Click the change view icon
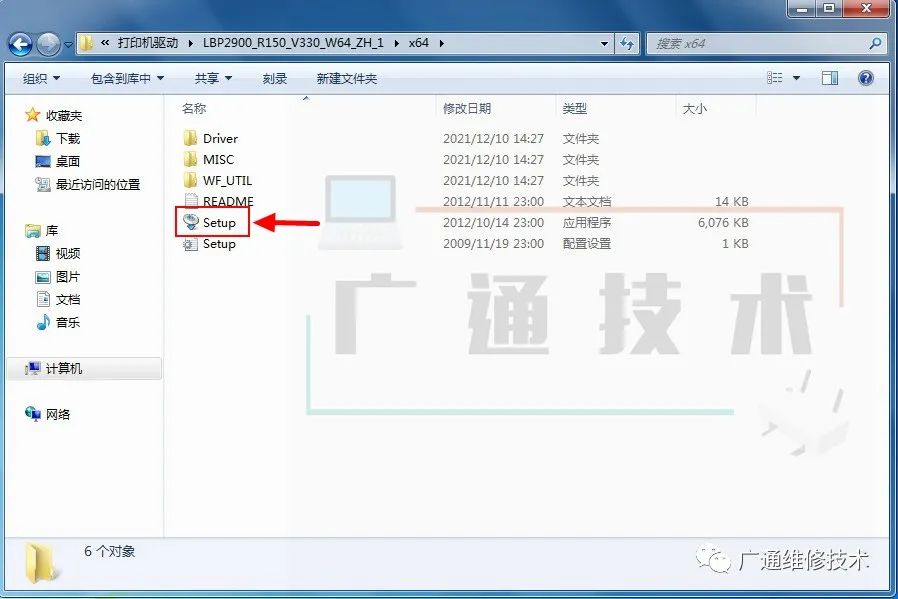The image size is (898, 599). (774, 78)
